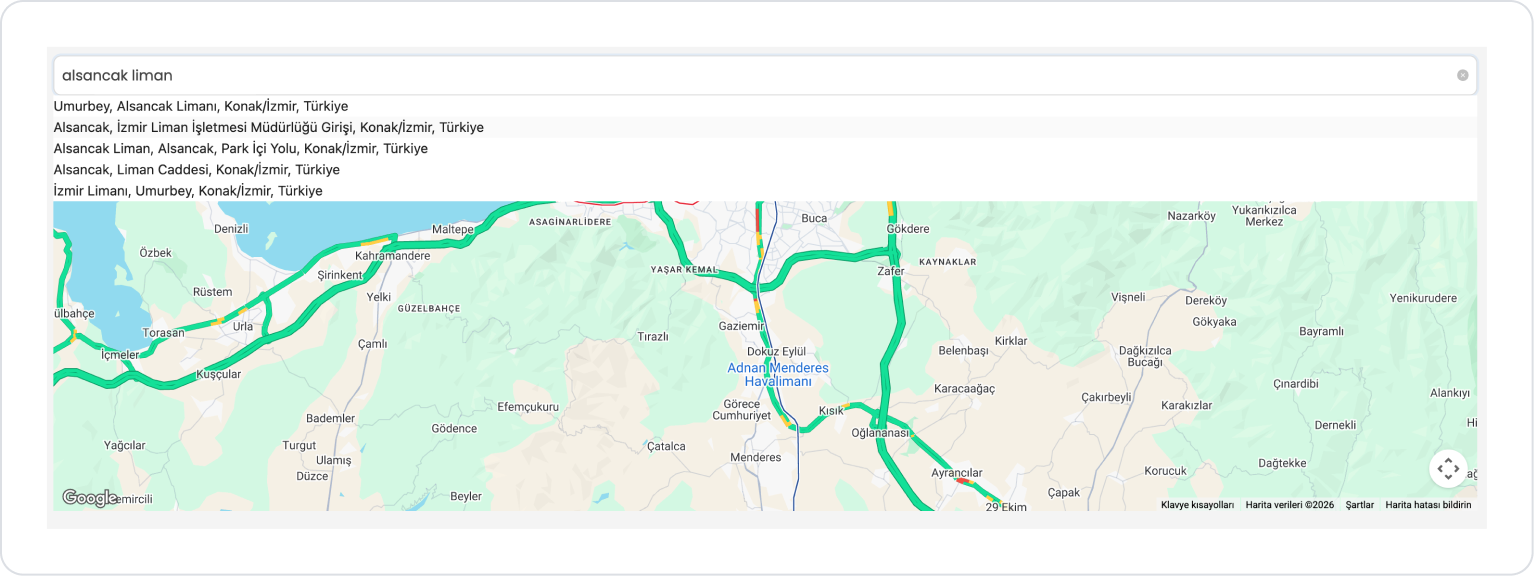This screenshot has width=1534, height=576.
Task: Clear the search field with the X icon
Action: (x=1462, y=75)
